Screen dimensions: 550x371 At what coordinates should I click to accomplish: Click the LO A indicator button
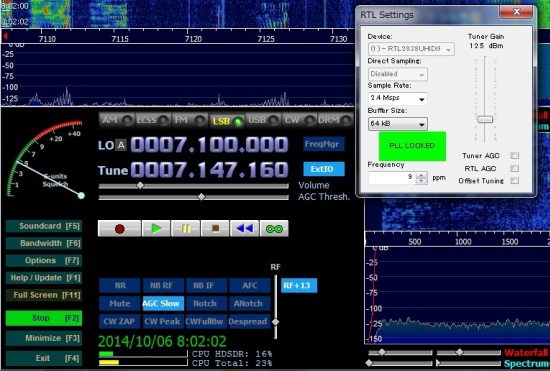pyautogui.click(x=121, y=145)
